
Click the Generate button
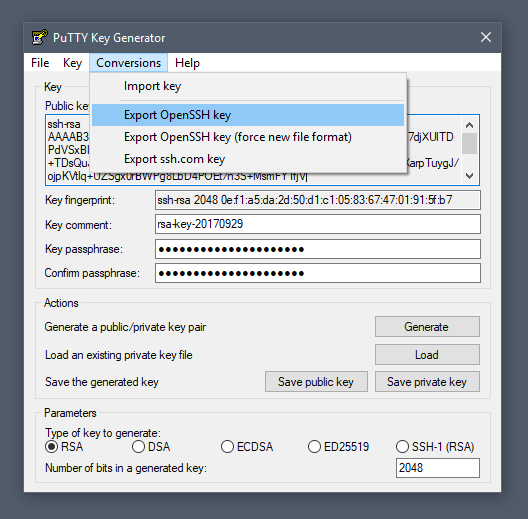[427, 327]
